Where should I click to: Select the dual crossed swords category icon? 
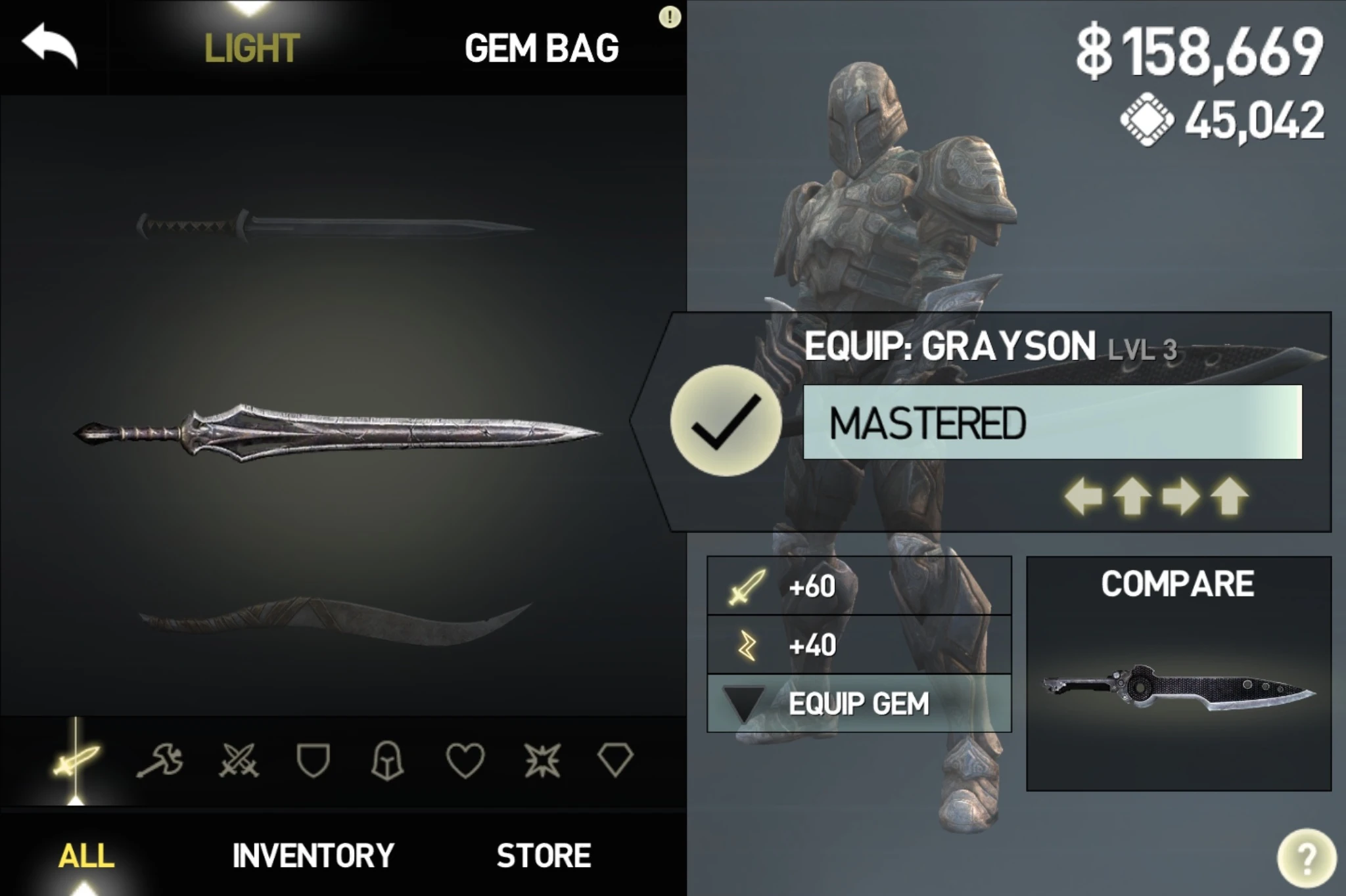(x=239, y=761)
